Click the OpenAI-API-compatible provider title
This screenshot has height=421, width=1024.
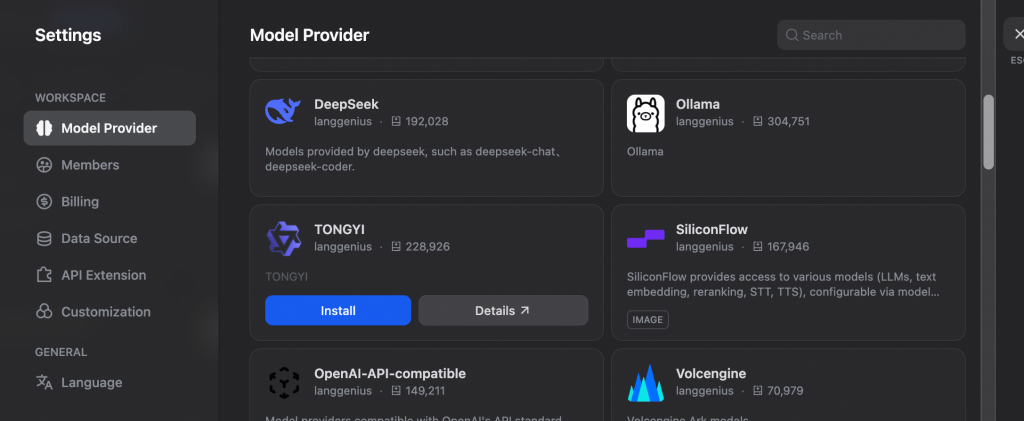point(390,374)
